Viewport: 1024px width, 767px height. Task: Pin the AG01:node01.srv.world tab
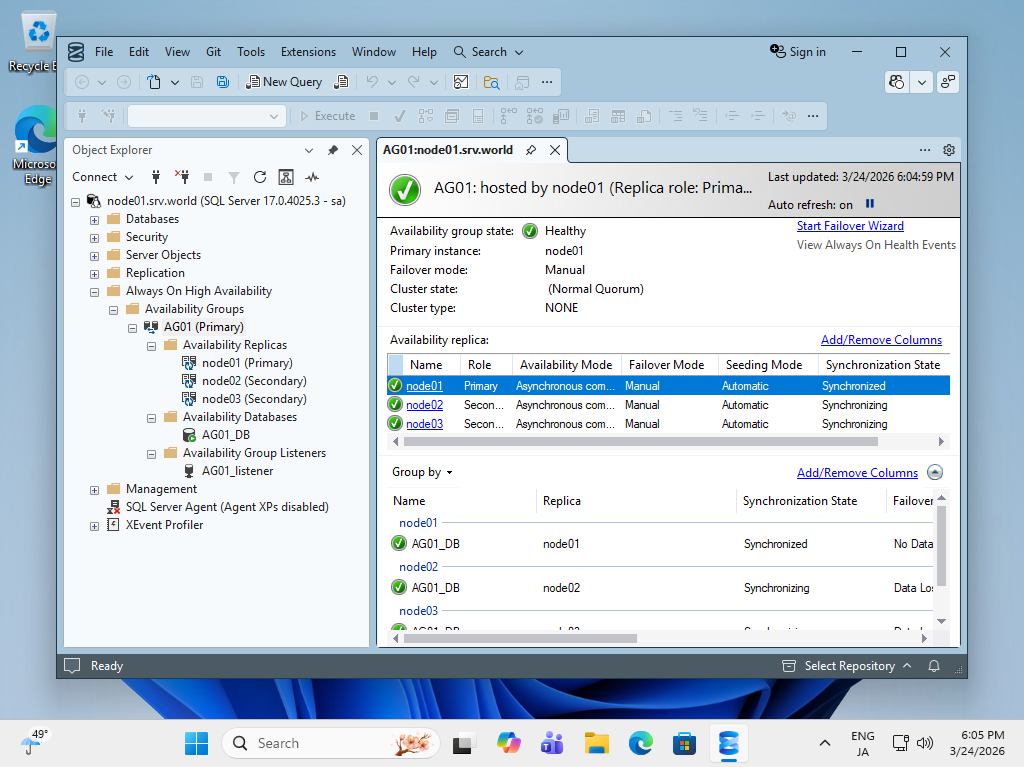tap(532, 150)
